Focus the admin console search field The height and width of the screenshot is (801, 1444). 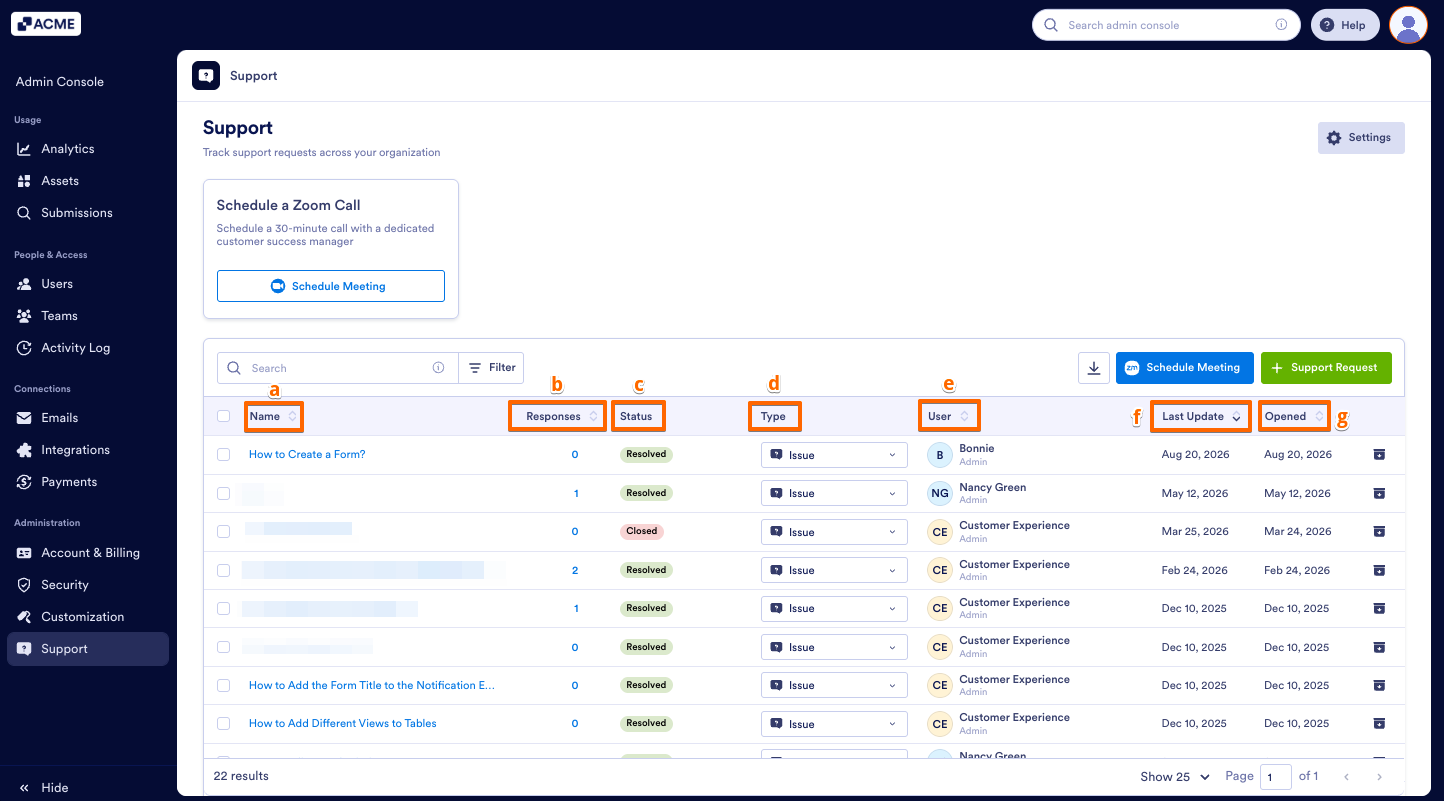coord(1166,25)
